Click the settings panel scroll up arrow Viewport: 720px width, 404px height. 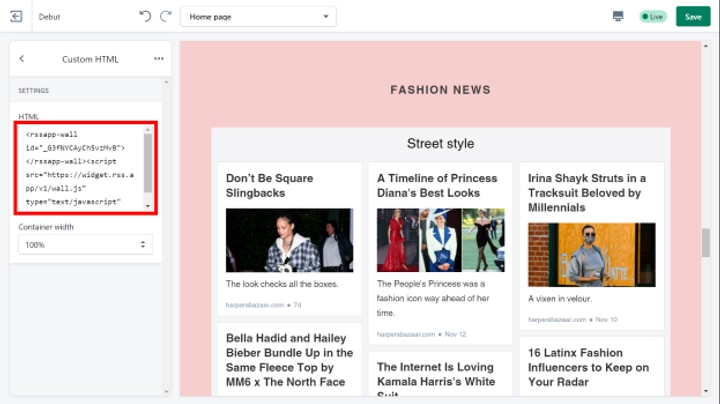pos(166,82)
